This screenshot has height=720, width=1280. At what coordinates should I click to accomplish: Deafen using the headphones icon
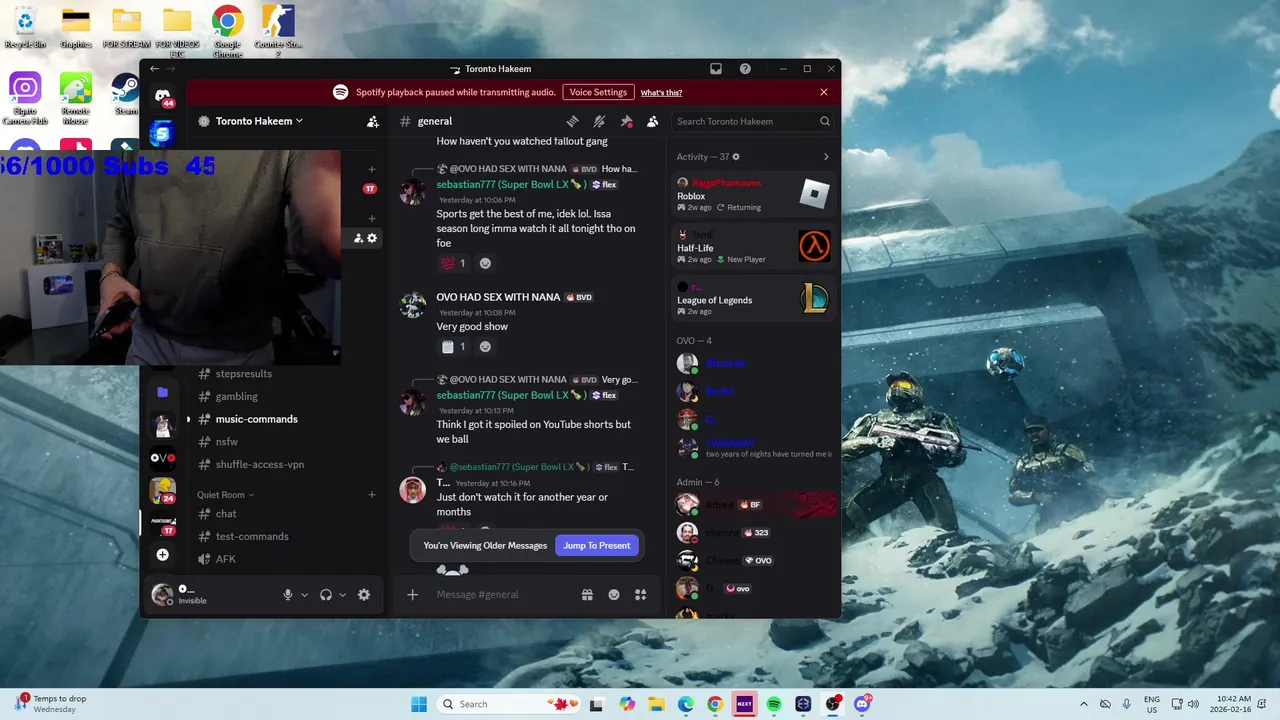pyautogui.click(x=326, y=594)
